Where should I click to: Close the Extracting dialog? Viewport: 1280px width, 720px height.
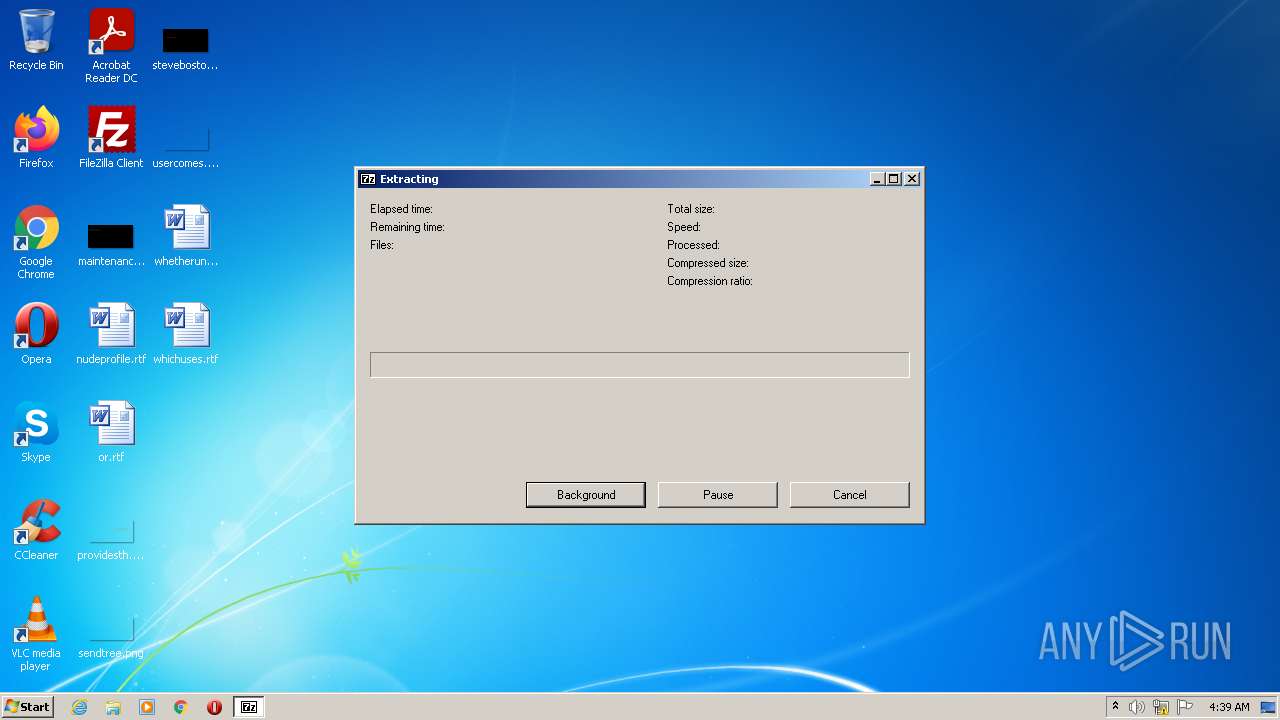click(x=912, y=179)
